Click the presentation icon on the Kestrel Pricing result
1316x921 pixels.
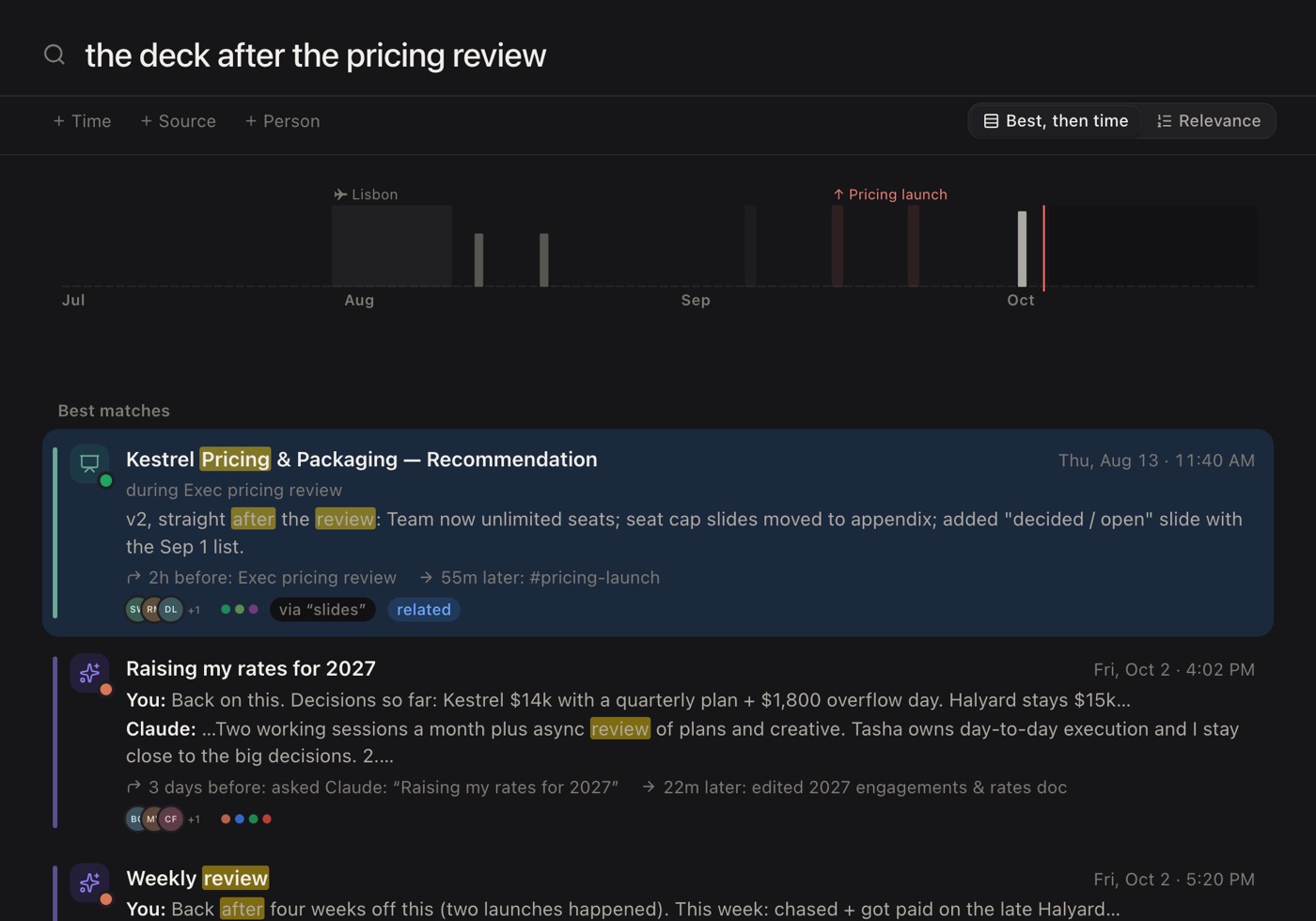pyautogui.click(x=90, y=463)
